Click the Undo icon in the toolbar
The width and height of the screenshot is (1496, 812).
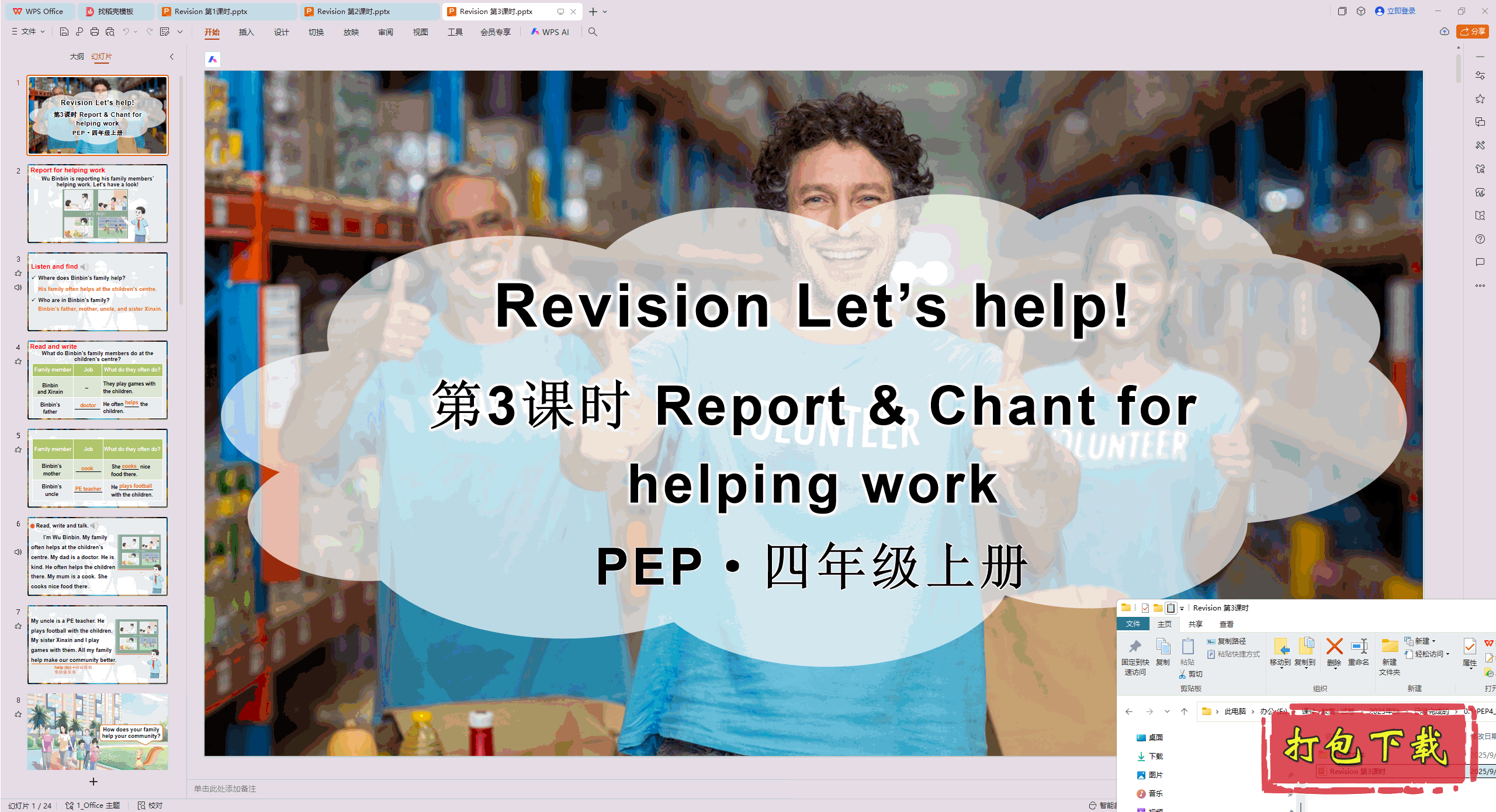(127, 32)
